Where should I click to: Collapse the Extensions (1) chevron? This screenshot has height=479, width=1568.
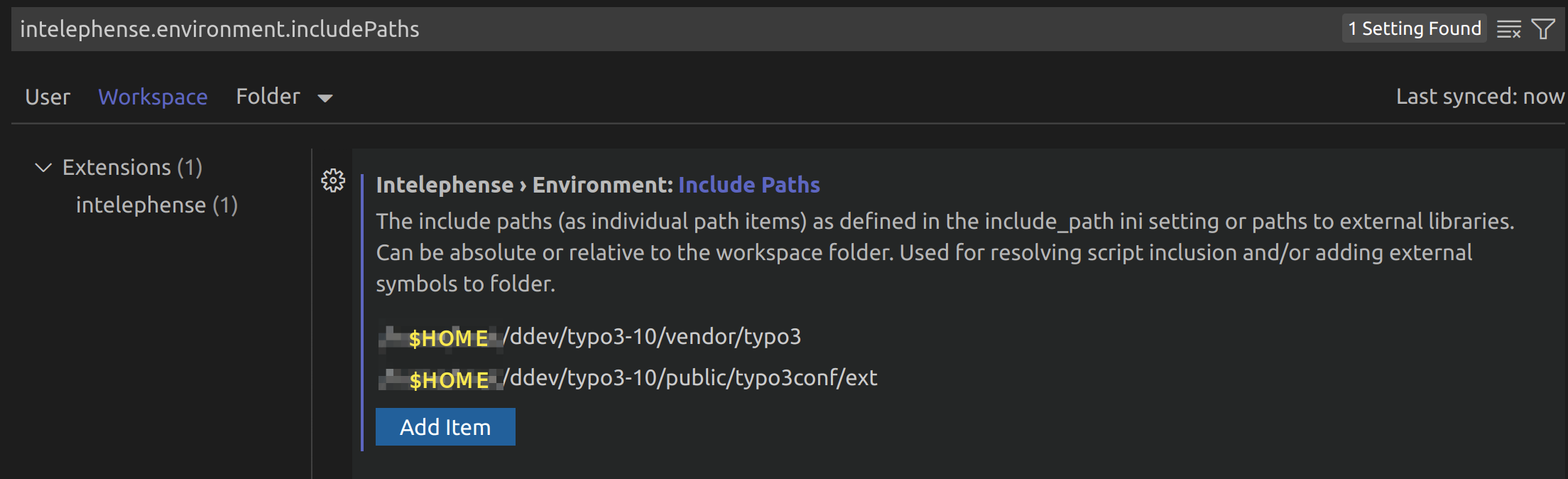[x=43, y=168]
